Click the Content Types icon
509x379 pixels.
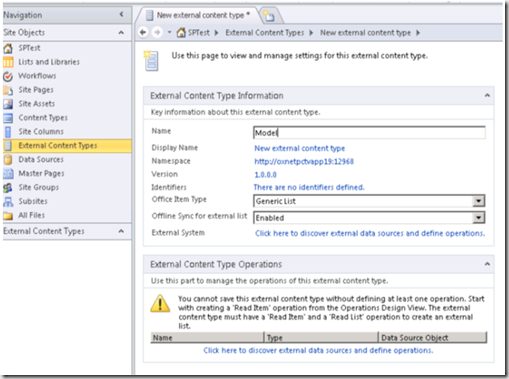8,118
